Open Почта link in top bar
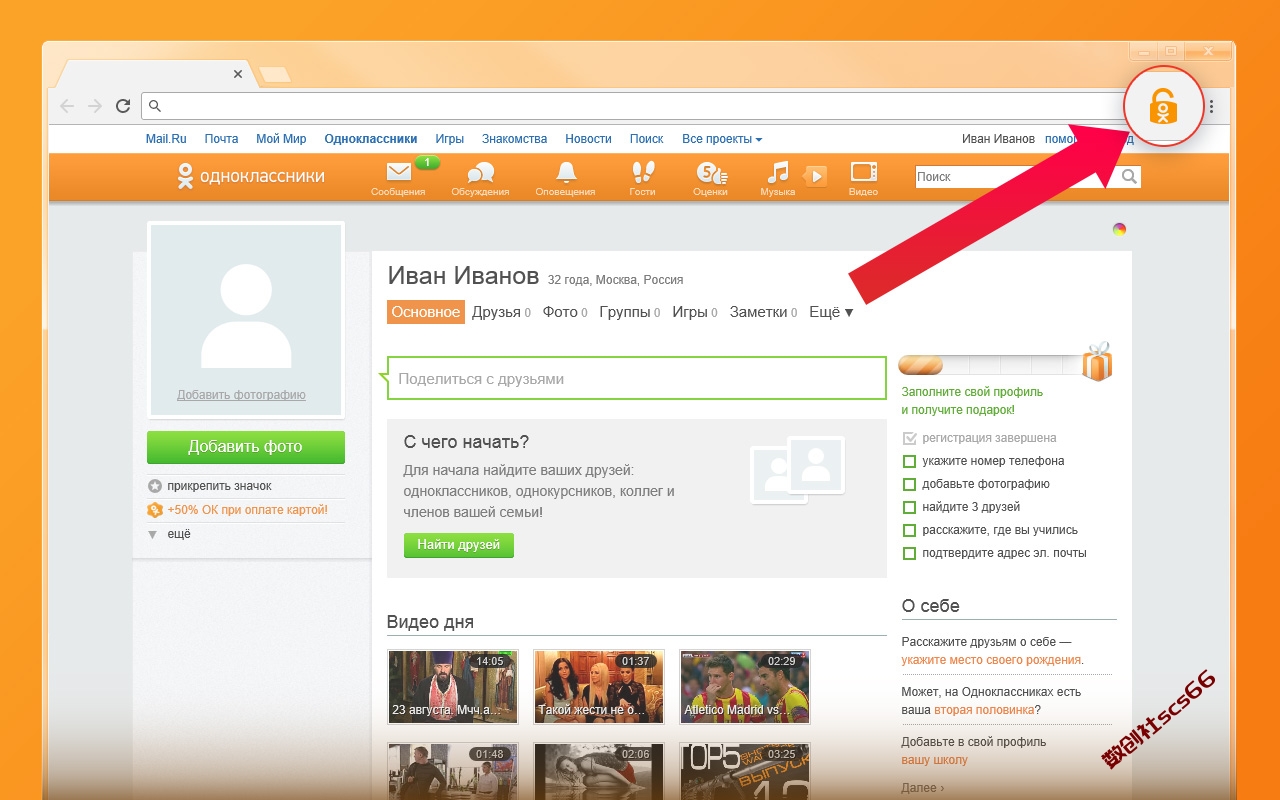Screen dimensions: 1280x800 pyautogui.click(x=222, y=139)
